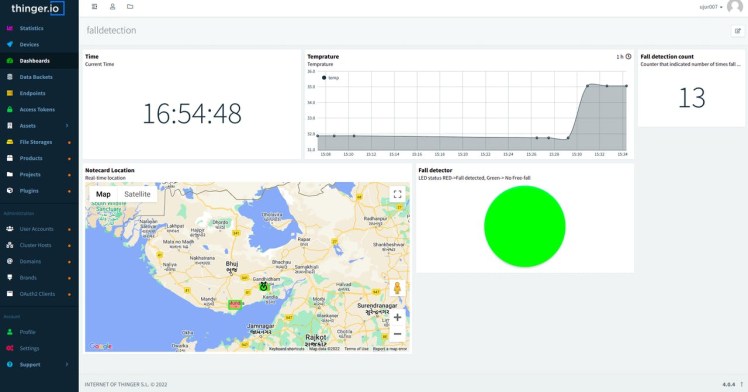The width and height of the screenshot is (748, 392).
Task: Zoom out on the map
Action: (x=397, y=334)
